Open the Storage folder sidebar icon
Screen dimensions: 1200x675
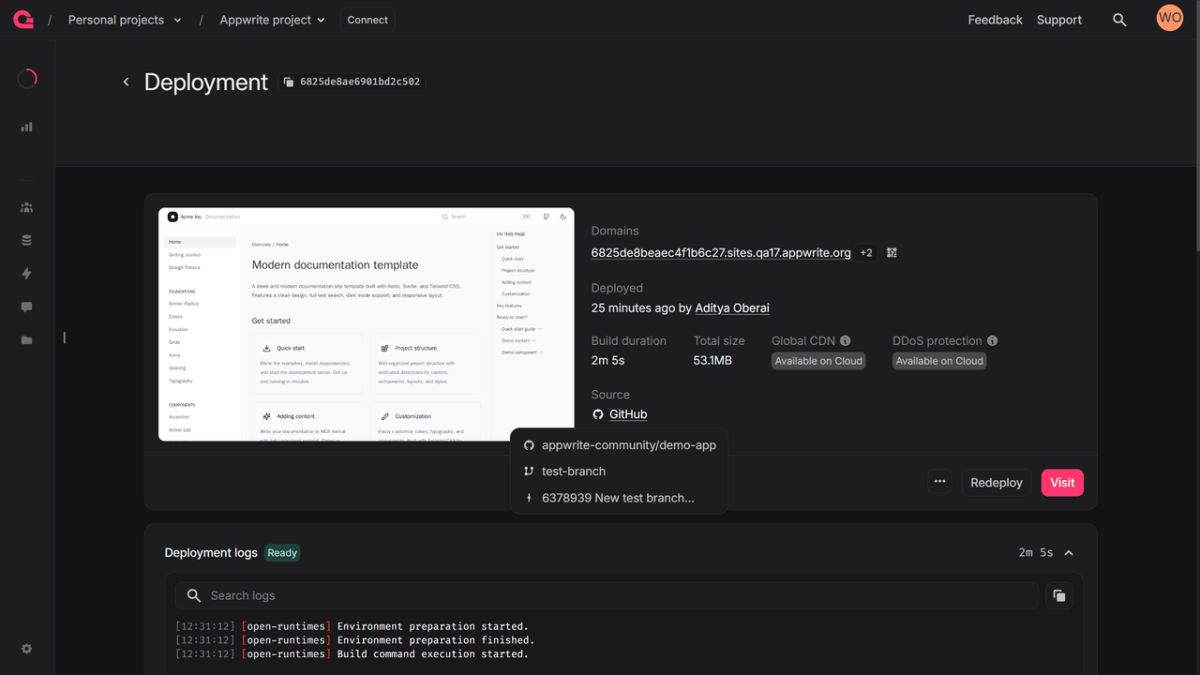tap(27, 340)
